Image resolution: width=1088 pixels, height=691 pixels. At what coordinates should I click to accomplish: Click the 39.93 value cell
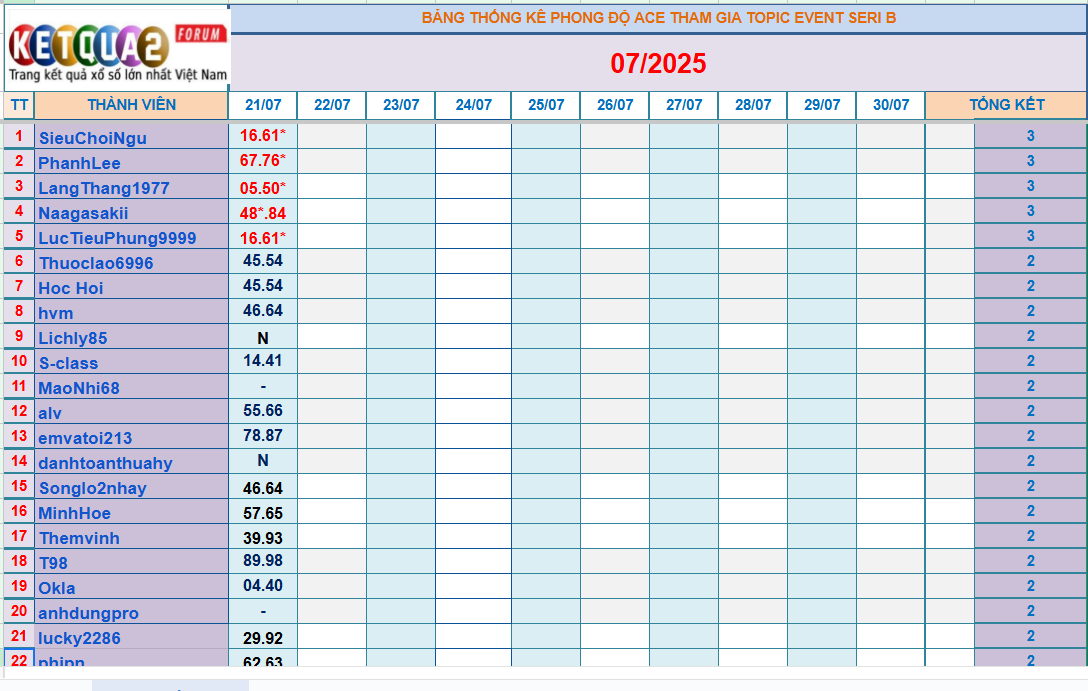(263, 536)
